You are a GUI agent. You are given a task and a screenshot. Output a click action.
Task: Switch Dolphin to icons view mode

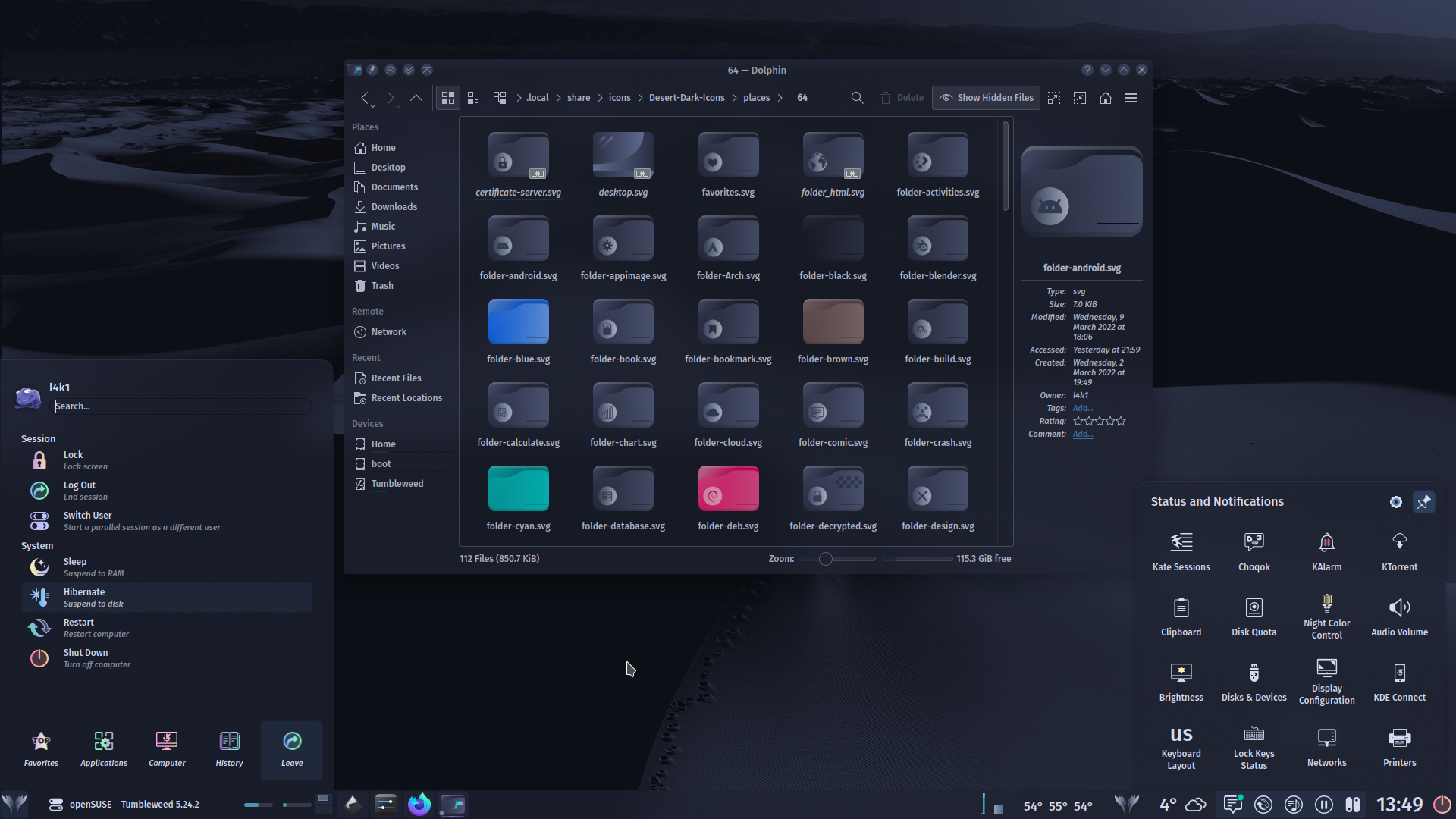click(448, 98)
